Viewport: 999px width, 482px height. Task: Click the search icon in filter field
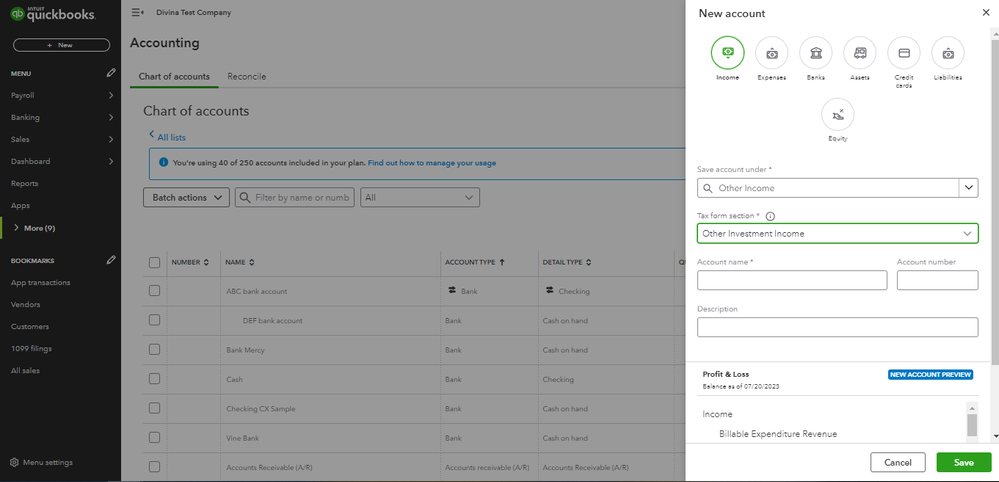[x=245, y=198]
